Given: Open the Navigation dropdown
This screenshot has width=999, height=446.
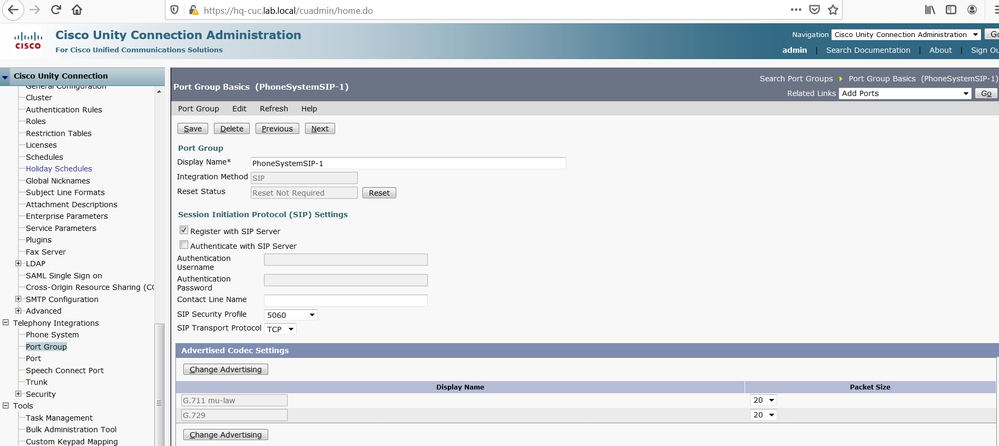Looking at the screenshot, I should [x=906, y=35].
